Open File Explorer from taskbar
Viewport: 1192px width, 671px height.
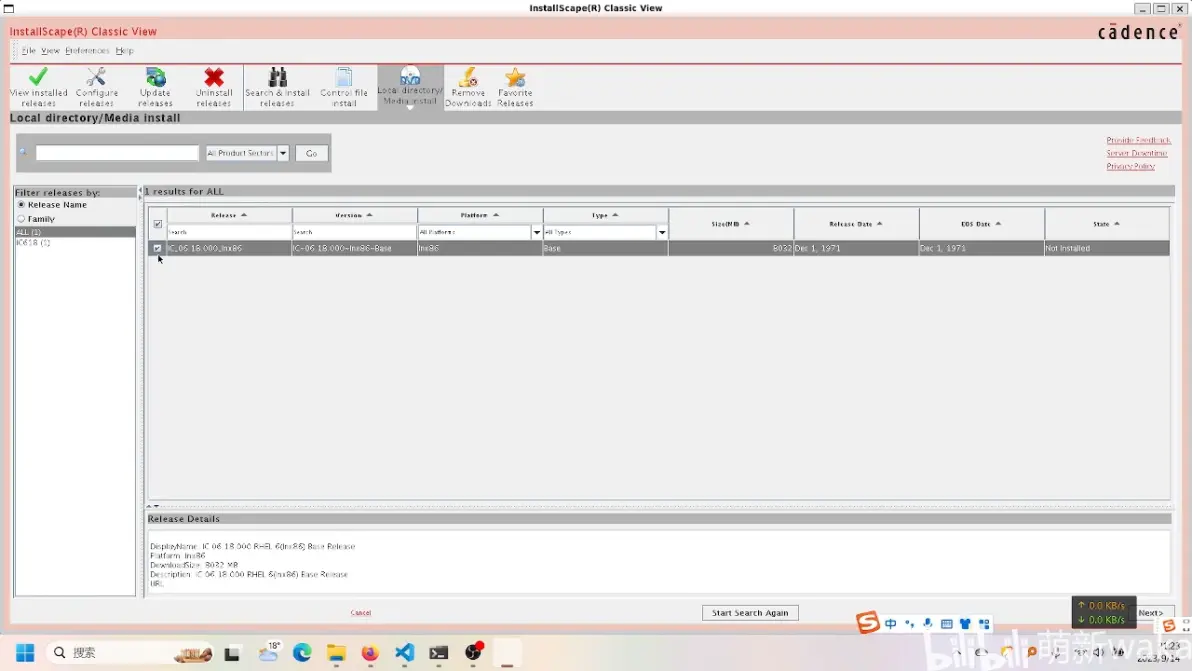pos(336,653)
